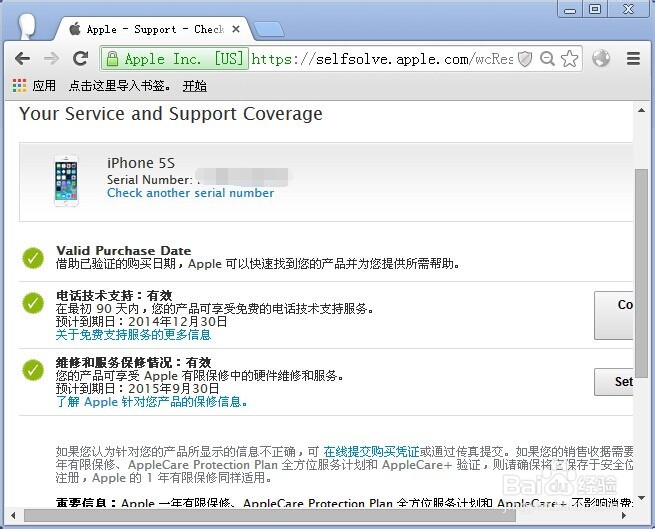This screenshot has height=529, width=655.
Task: Open the 应用 apps grid icon
Action: (x=19, y=86)
